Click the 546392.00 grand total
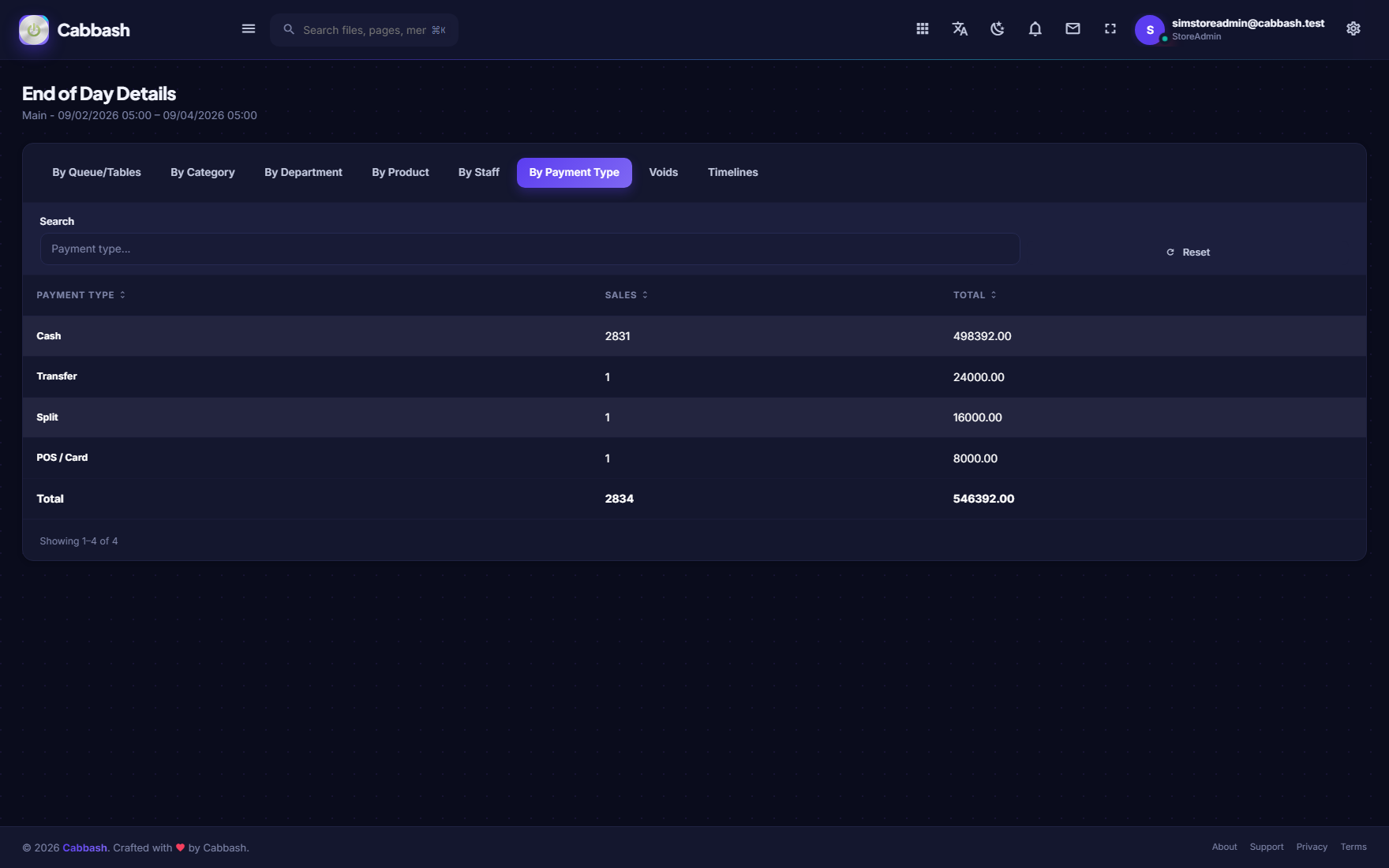 pos(983,499)
